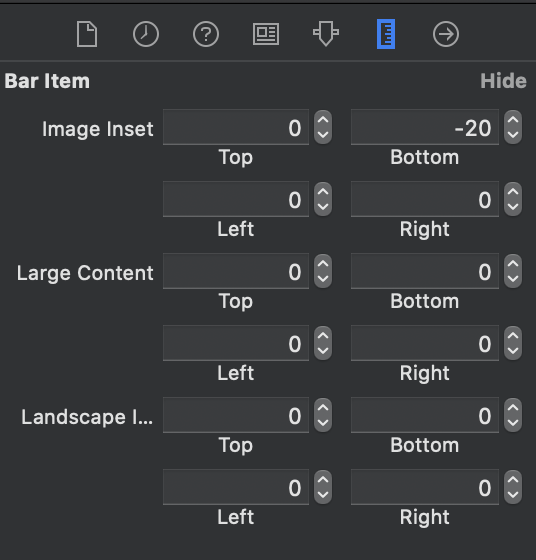Increment the Large Content Bottom stepper
536x560 pixels.
[x=513, y=264]
